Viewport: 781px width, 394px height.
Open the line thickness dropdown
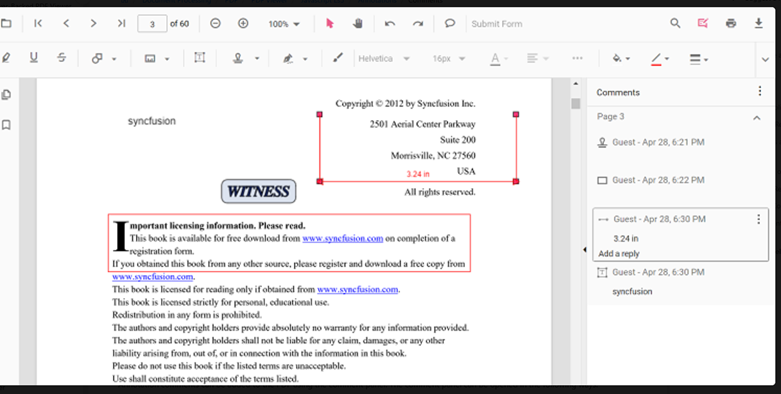point(699,59)
